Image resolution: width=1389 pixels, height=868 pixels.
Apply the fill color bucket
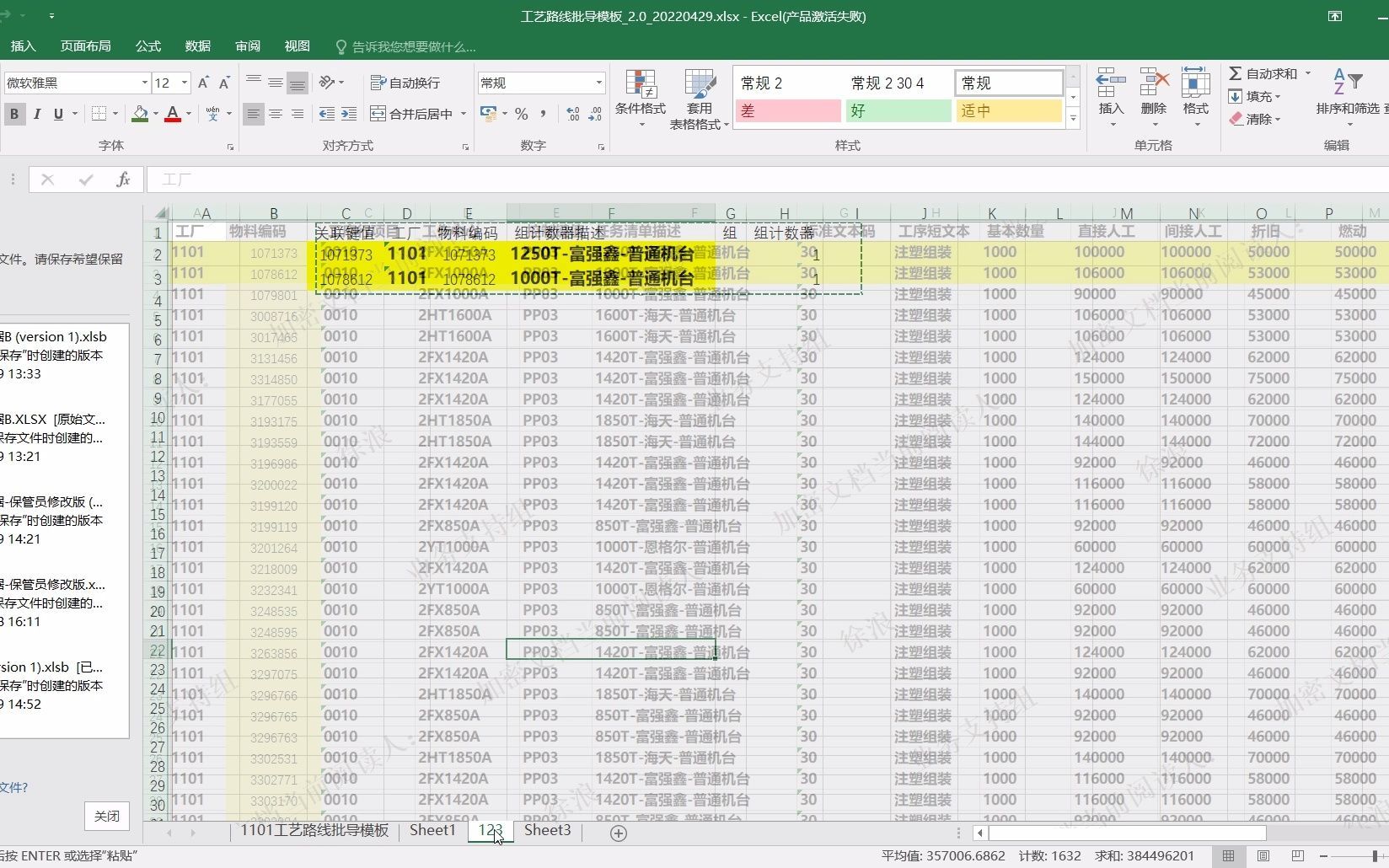tap(141, 114)
